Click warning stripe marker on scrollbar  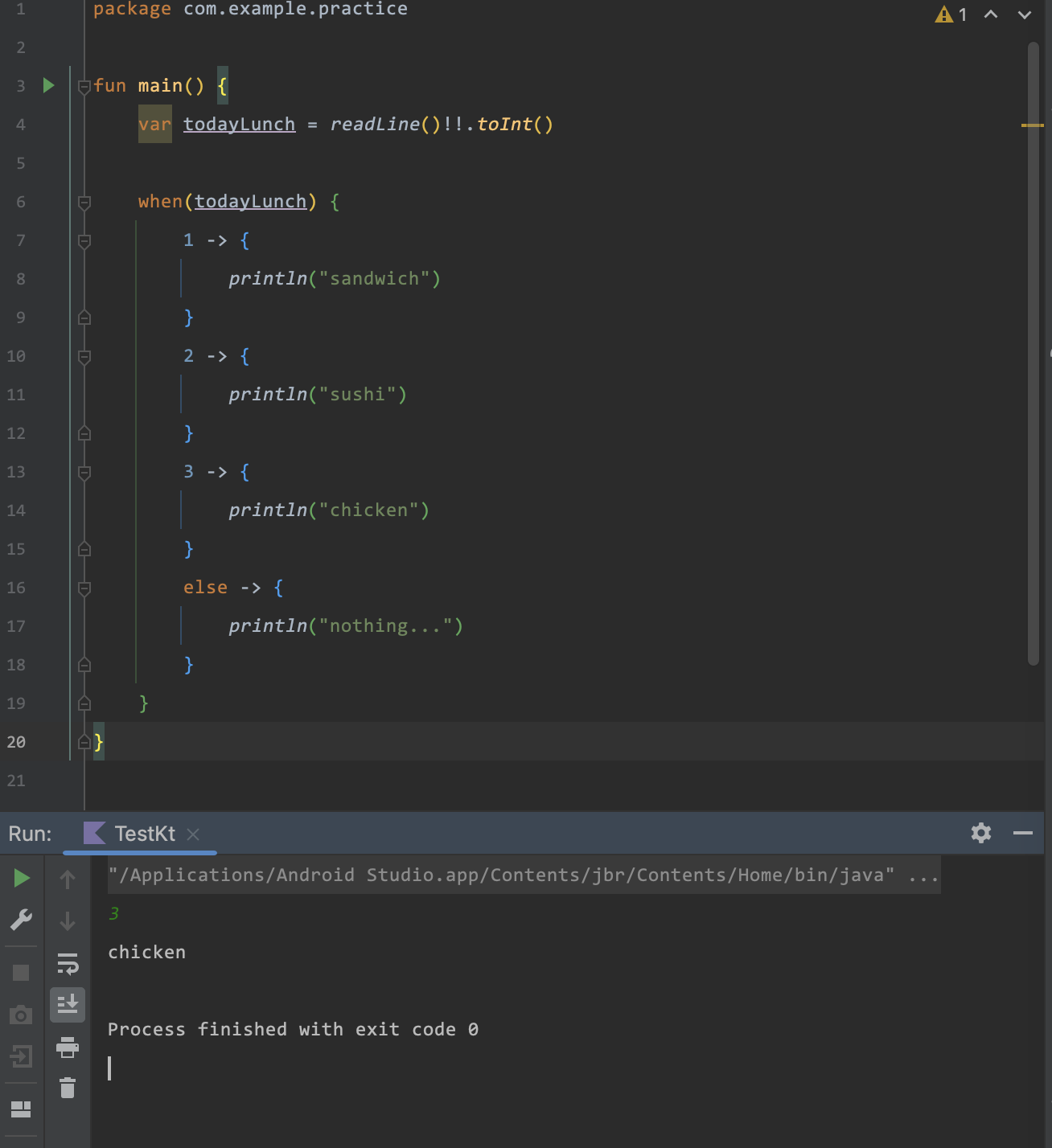point(1033,125)
